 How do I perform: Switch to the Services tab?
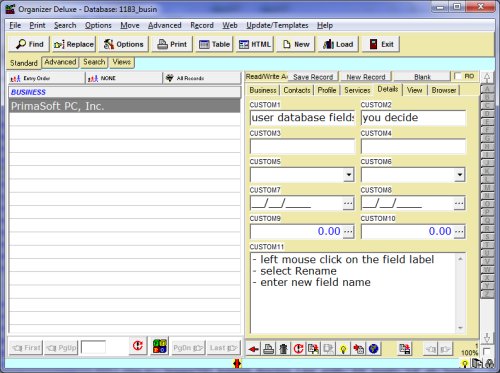[357, 90]
